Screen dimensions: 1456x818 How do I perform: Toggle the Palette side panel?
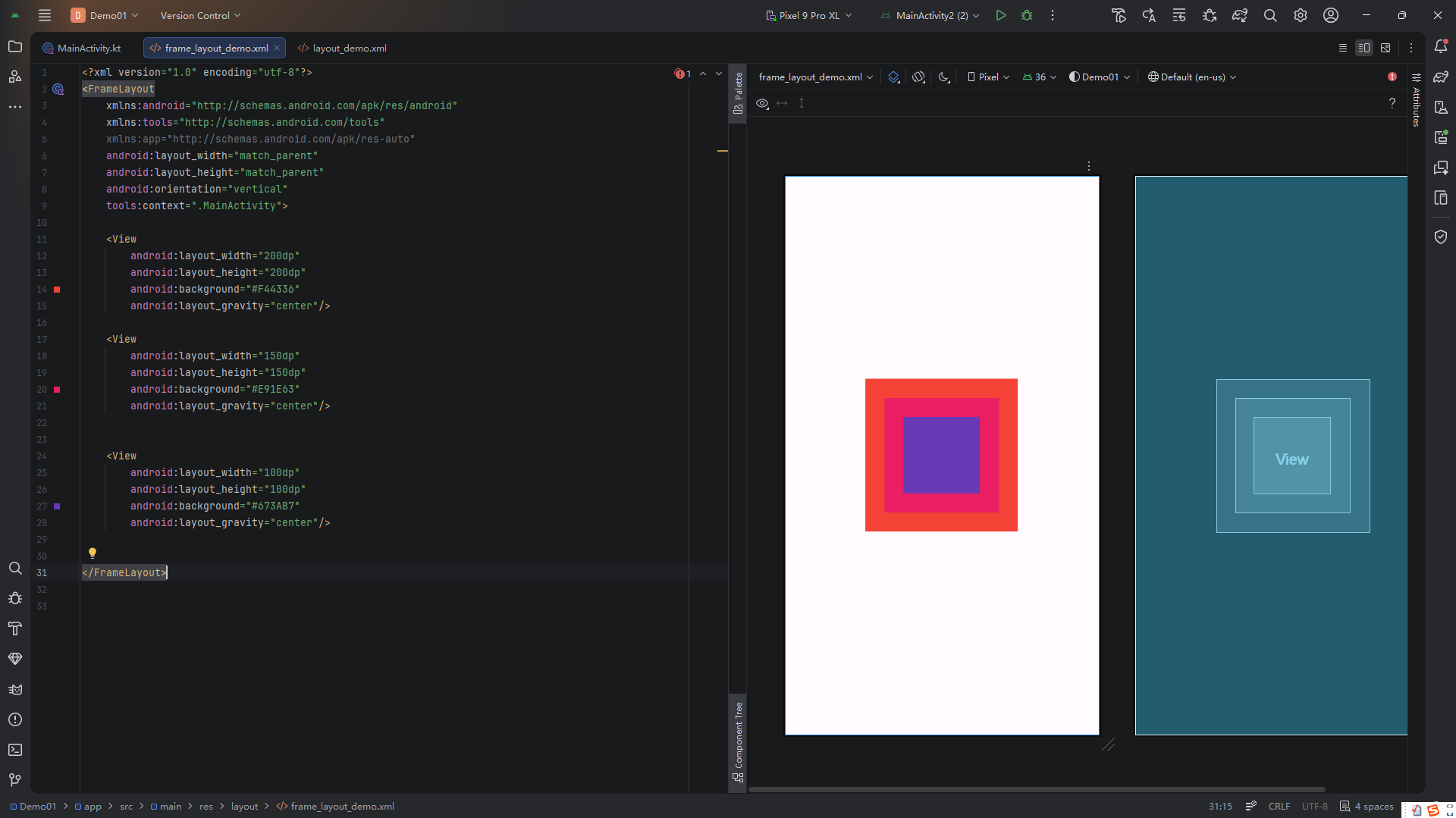[738, 92]
